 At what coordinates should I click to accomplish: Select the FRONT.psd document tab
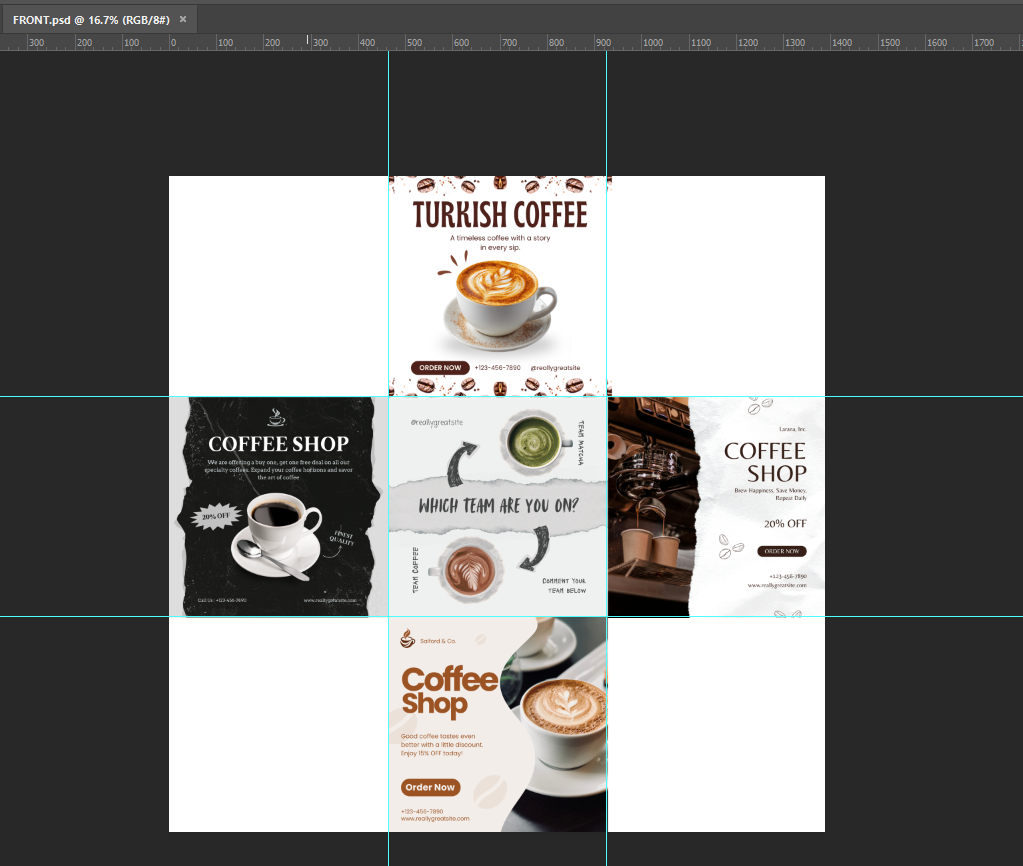click(x=91, y=20)
